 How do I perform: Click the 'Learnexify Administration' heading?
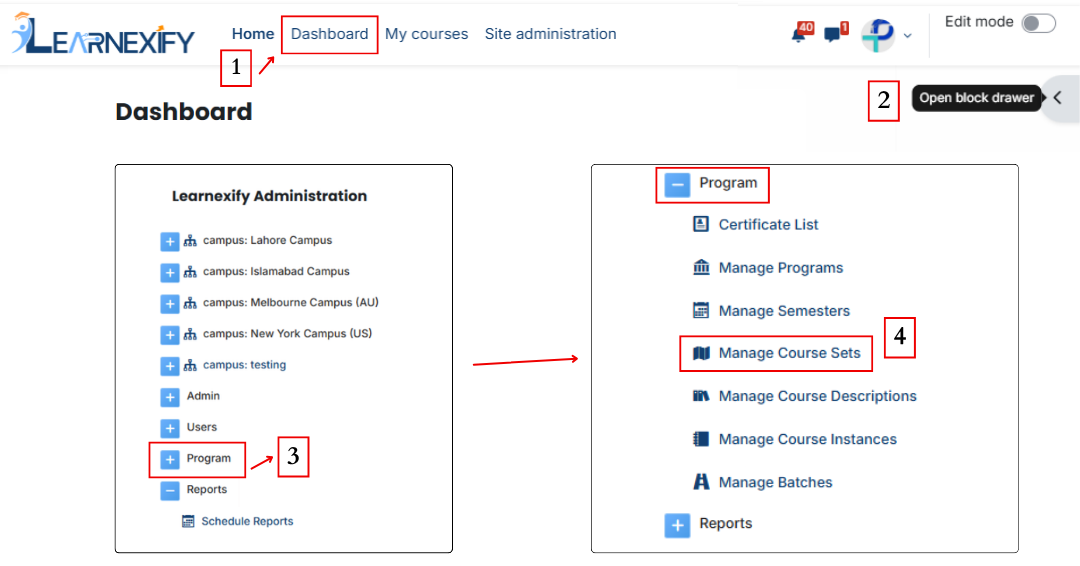tap(269, 196)
